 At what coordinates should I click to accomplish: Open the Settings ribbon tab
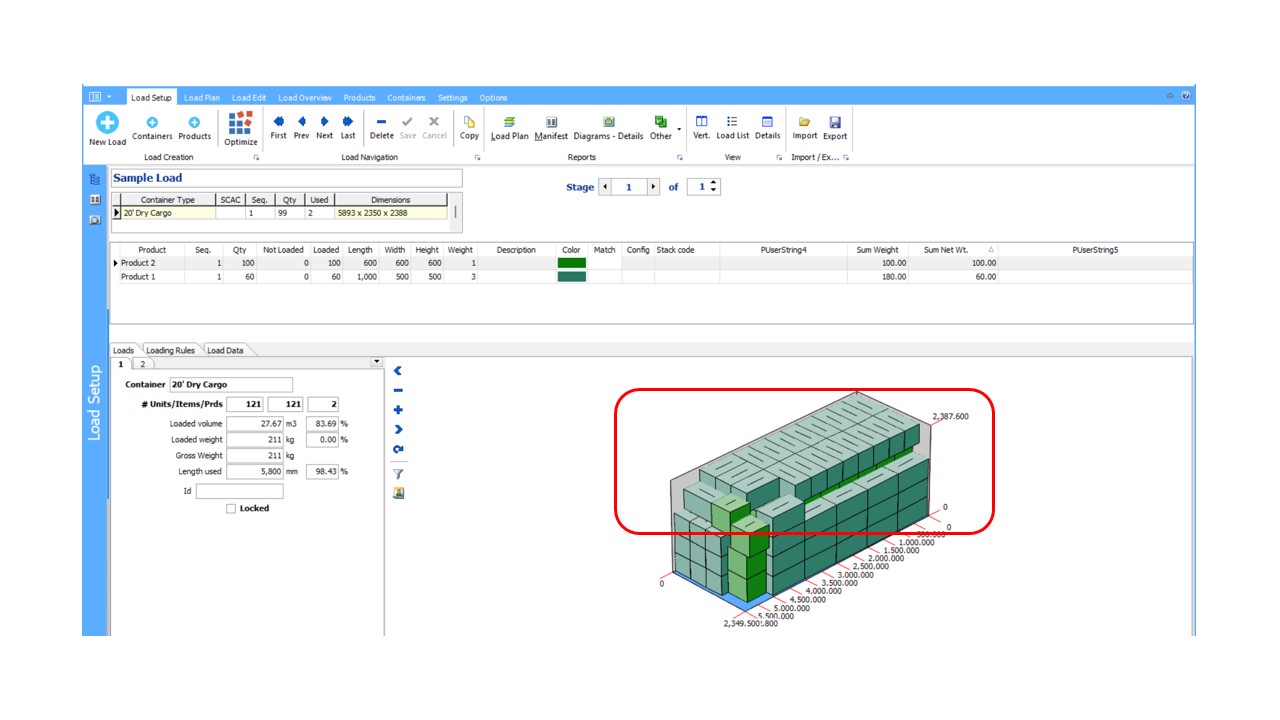(453, 98)
